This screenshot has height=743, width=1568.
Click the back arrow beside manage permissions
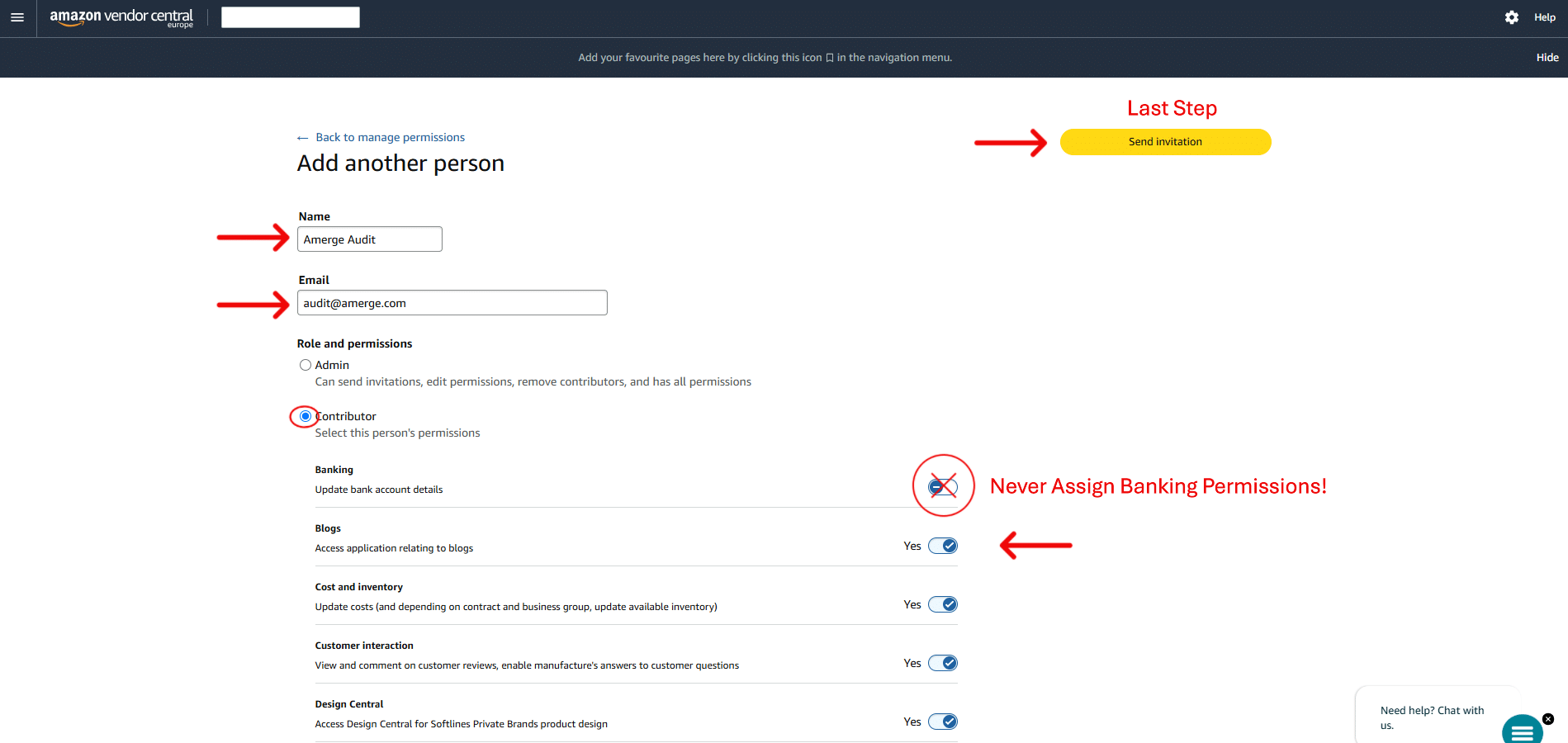click(302, 138)
